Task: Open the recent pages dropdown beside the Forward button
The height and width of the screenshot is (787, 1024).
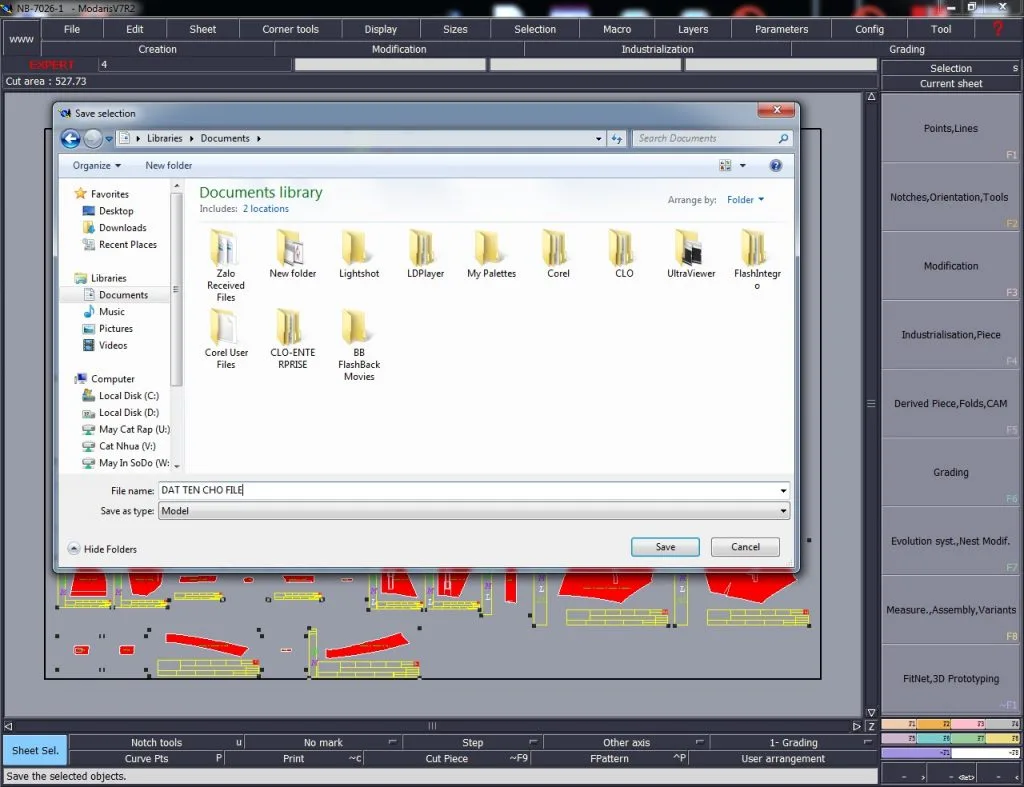Action: coord(109,138)
